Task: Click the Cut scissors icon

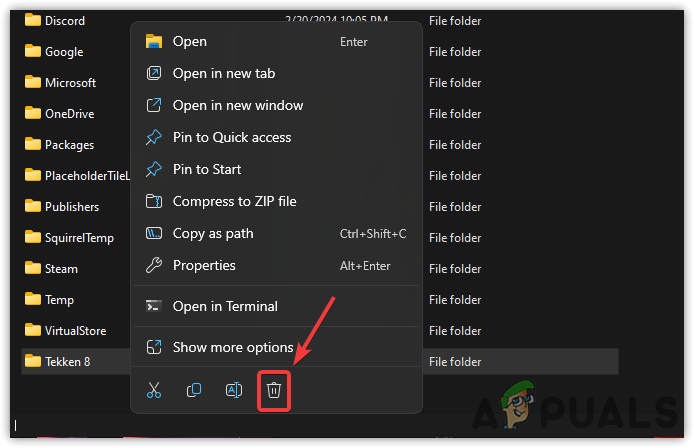Action: click(154, 390)
